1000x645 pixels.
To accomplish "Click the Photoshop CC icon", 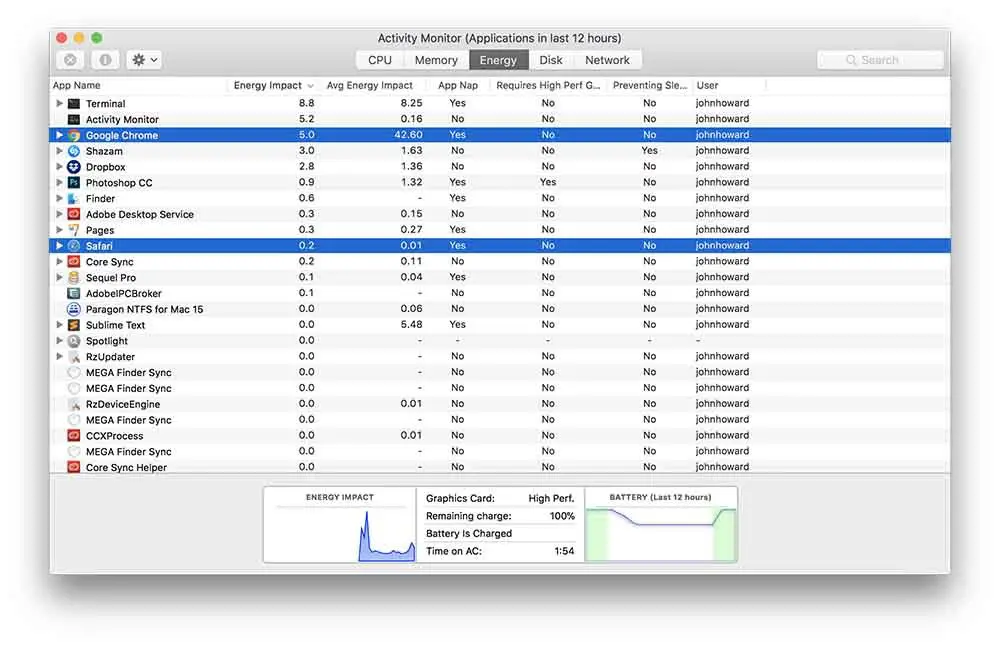I will point(74,182).
